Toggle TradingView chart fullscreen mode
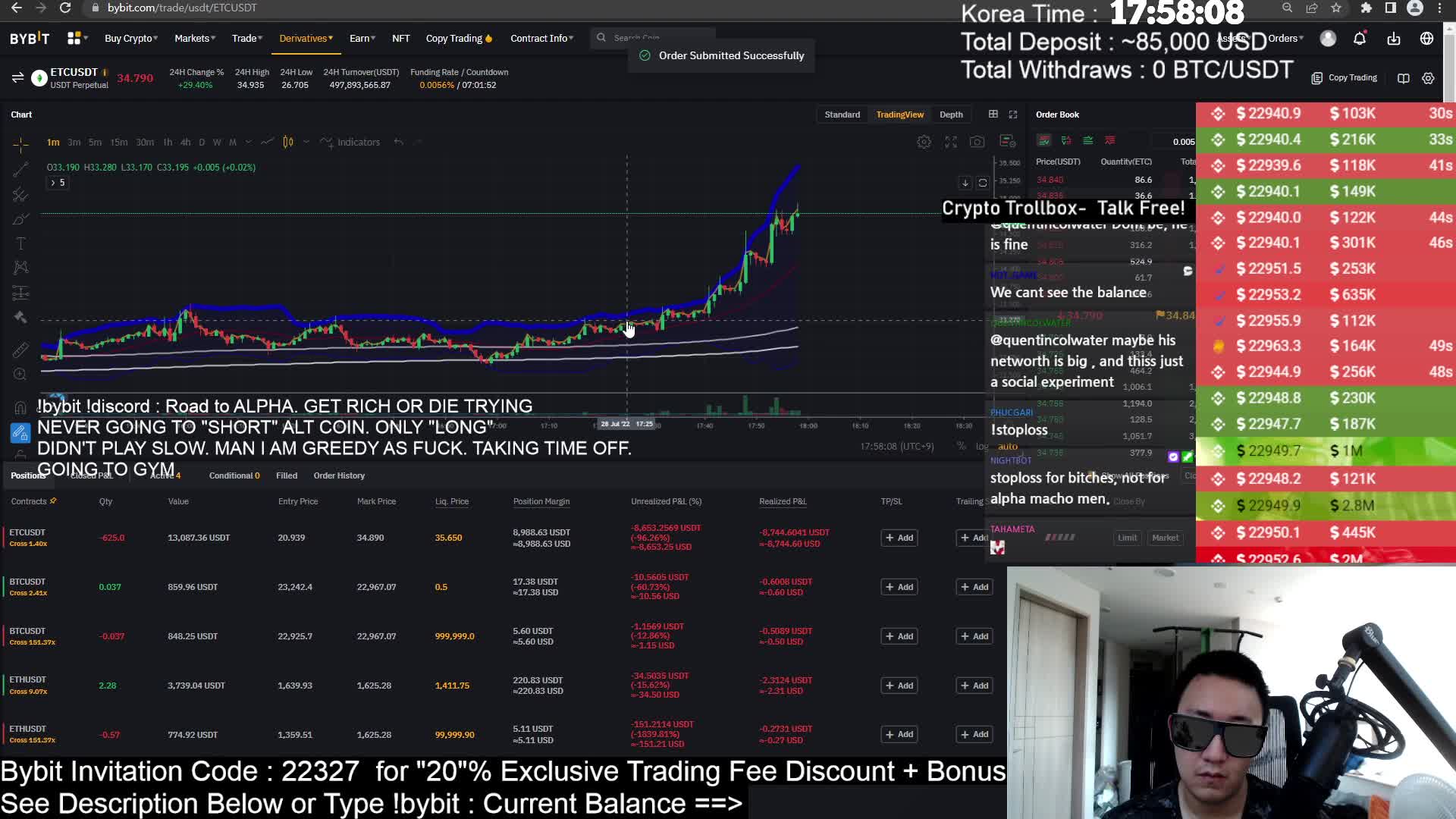Viewport: 1456px width, 819px height. pos(951,142)
